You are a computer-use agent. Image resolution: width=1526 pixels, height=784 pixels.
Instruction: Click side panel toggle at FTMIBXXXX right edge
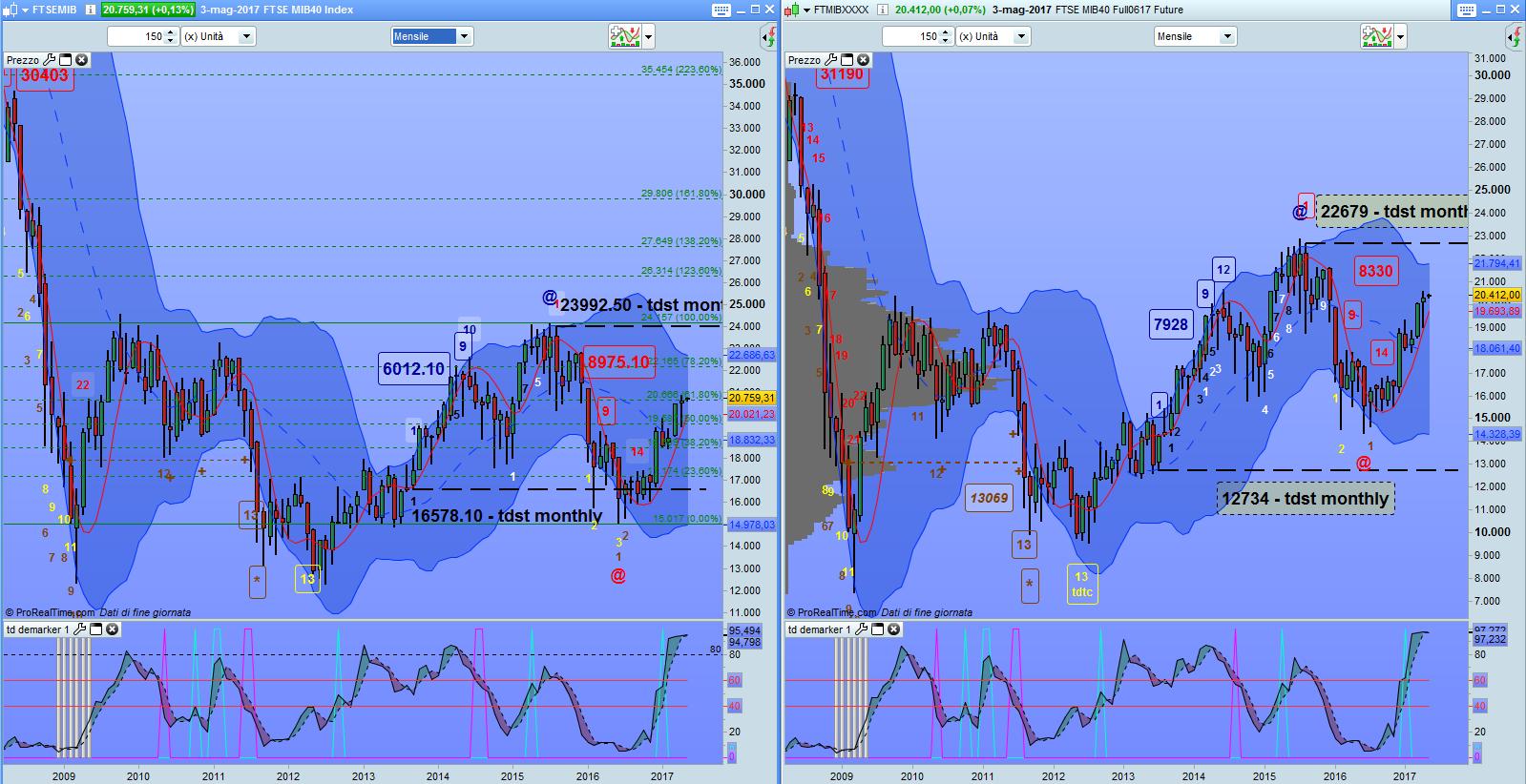1515,37
